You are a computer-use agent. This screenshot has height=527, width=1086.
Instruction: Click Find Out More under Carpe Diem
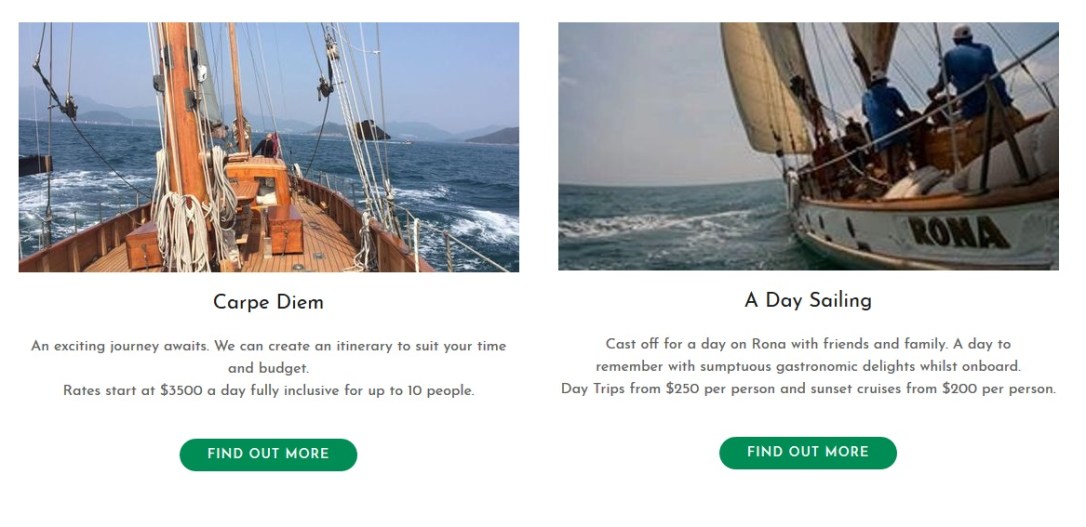(x=268, y=454)
